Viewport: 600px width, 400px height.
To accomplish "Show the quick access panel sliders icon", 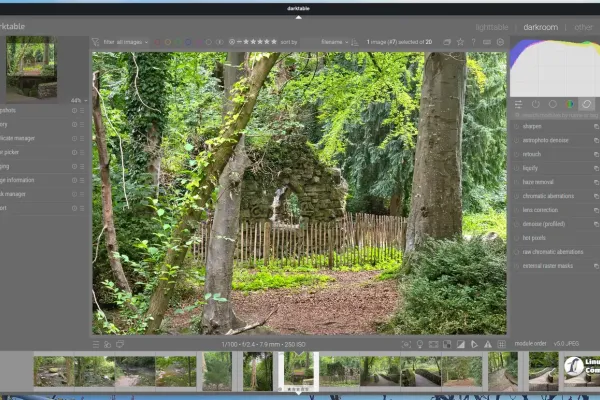I will pyautogui.click(x=518, y=104).
